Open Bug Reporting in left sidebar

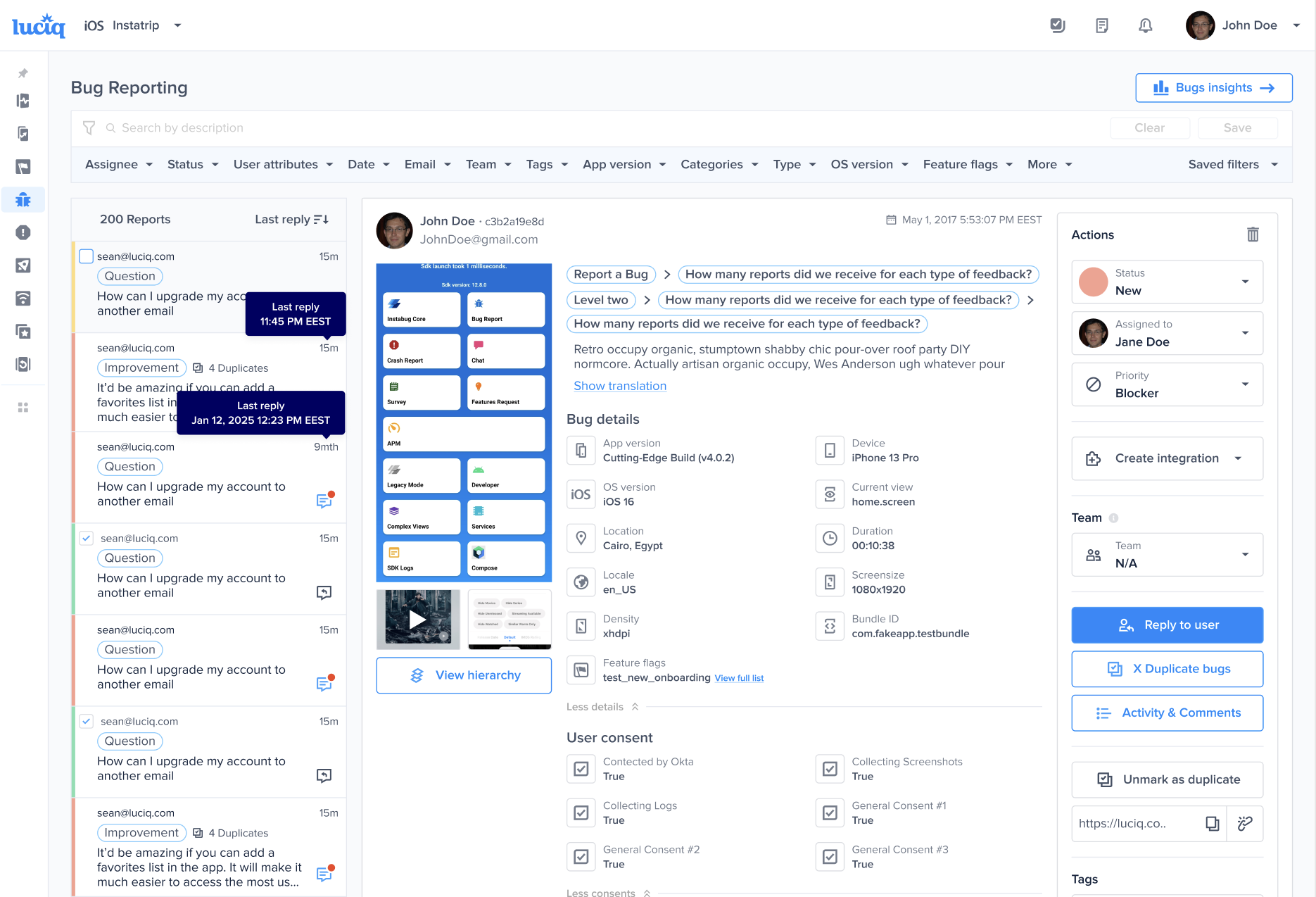pos(23,200)
